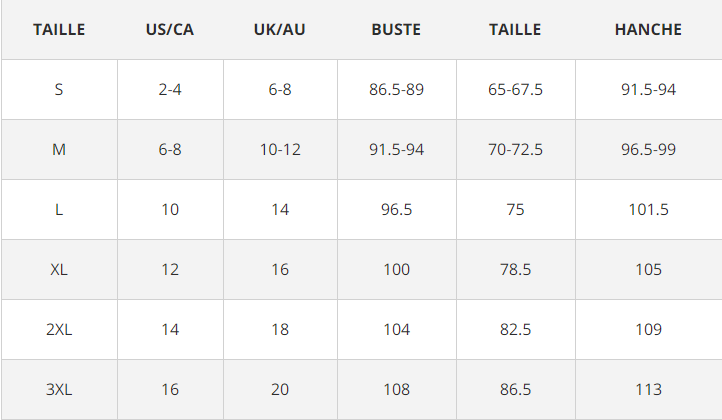This screenshot has width=722, height=420.
Task: Click the 2-4 US/CA cell
Action: tap(169, 89)
